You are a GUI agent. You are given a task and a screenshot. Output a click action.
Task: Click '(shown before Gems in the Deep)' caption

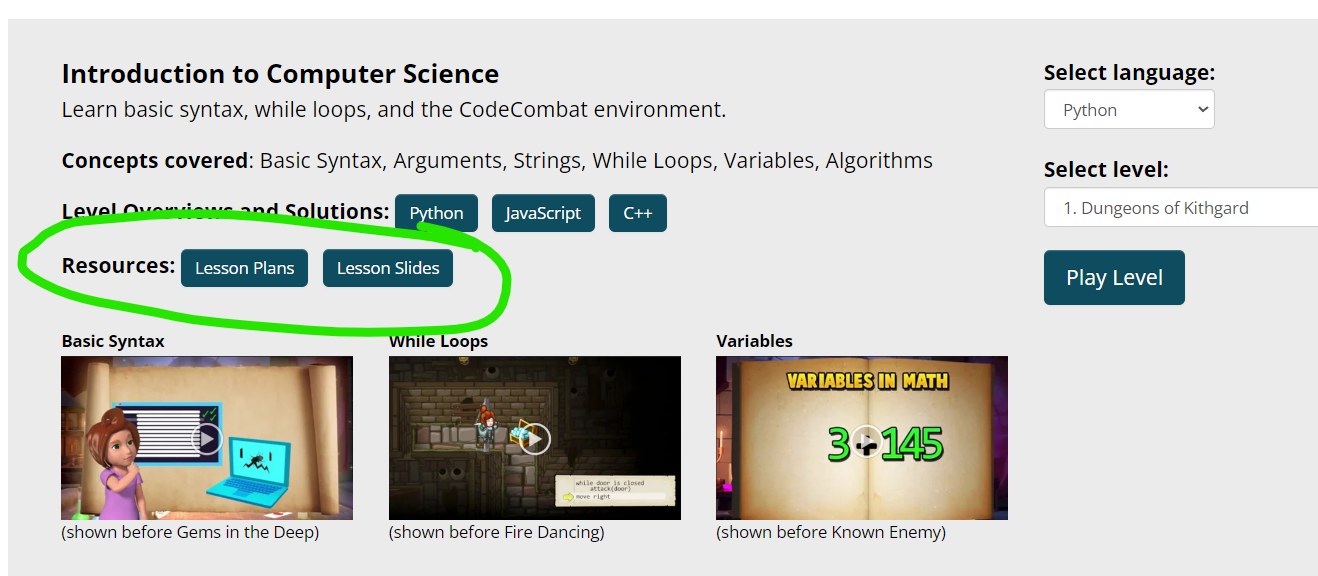[x=190, y=532]
